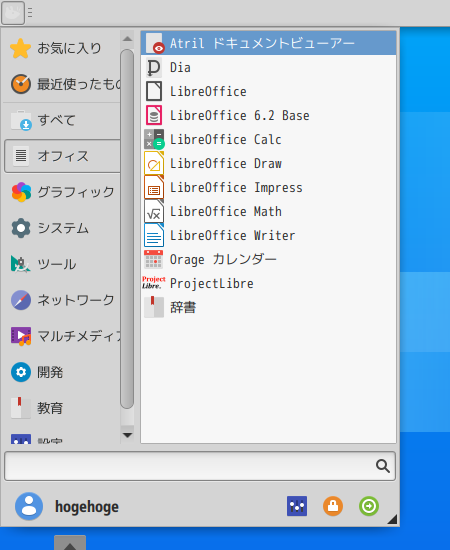Launch Atril ドキュメントビューアー
Screen dimensions: 450x550
click(268, 43)
